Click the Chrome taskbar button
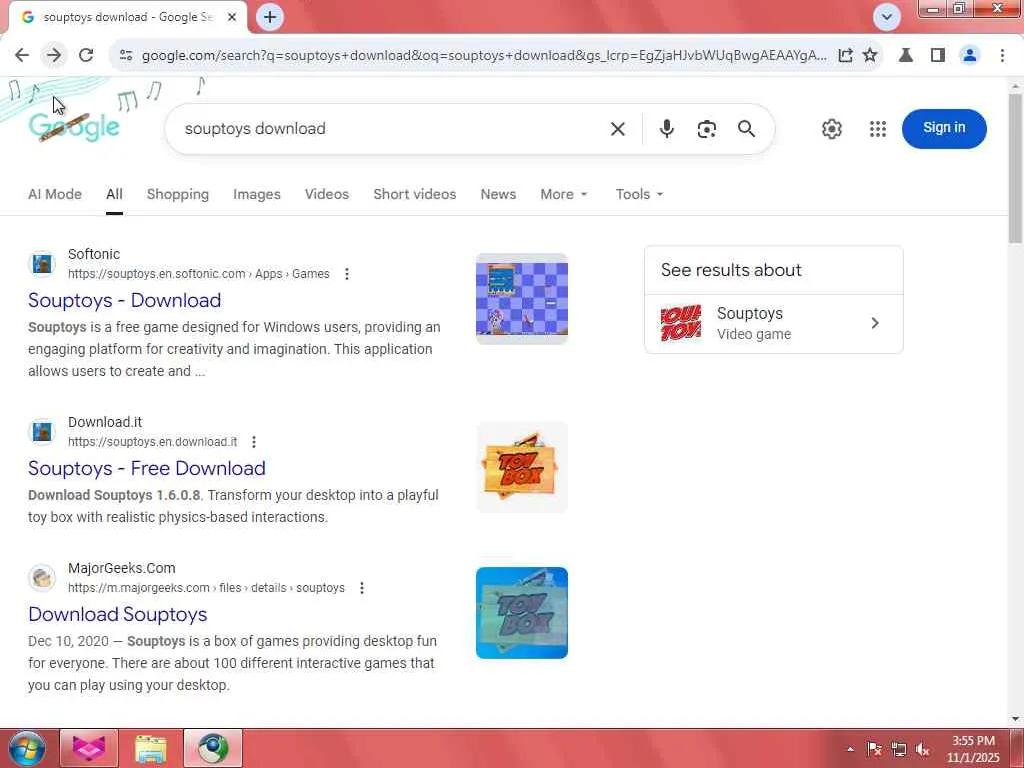Image resolution: width=1024 pixels, height=768 pixels. tap(213, 748)
